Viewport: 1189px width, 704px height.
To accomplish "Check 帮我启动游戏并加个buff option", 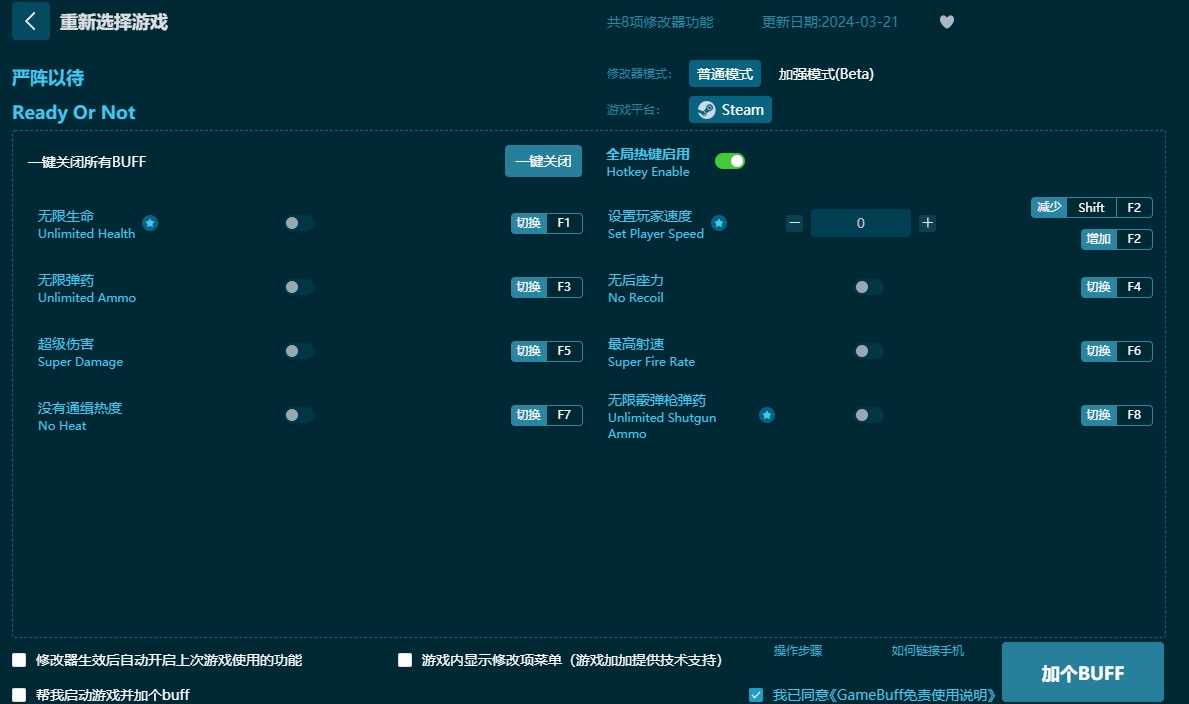I will (x=18, y=694).
